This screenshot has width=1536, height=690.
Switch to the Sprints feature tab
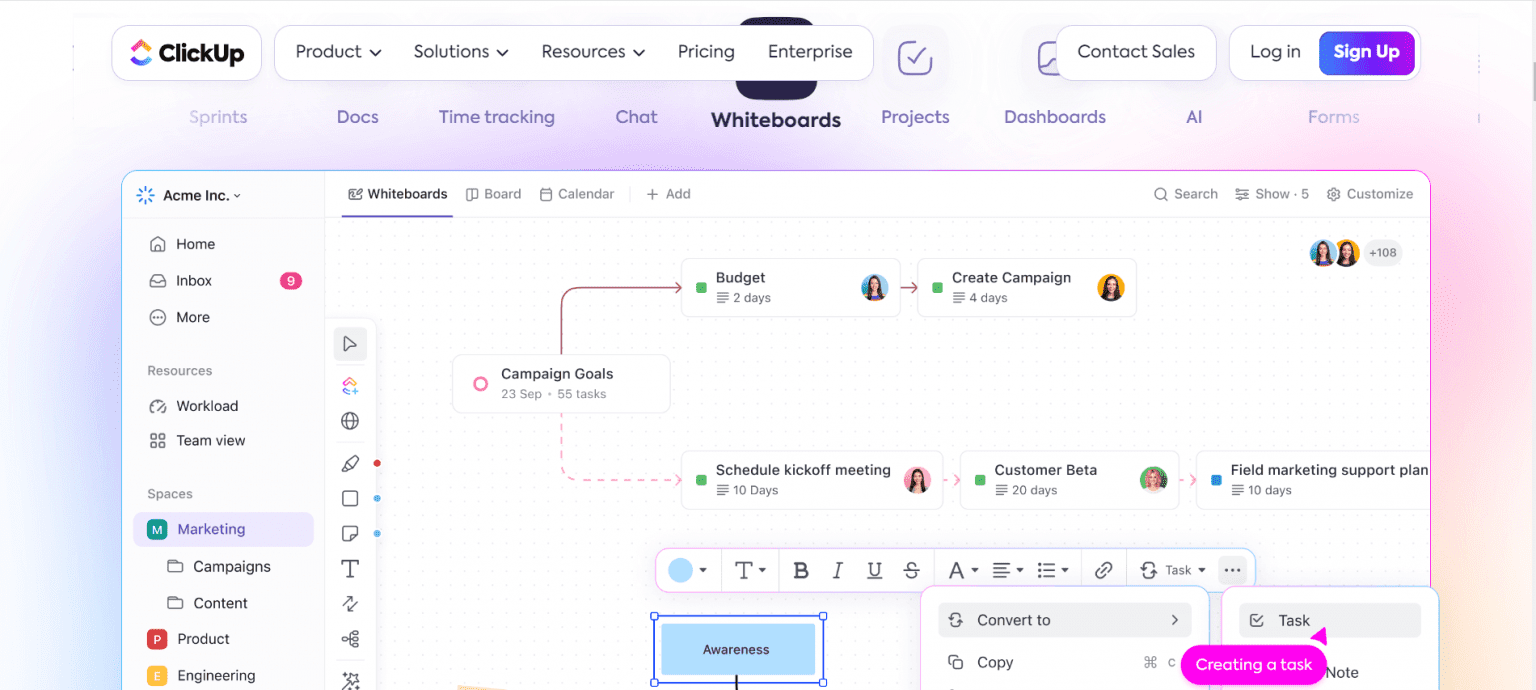pyautogui.click(x=218, y=117)
